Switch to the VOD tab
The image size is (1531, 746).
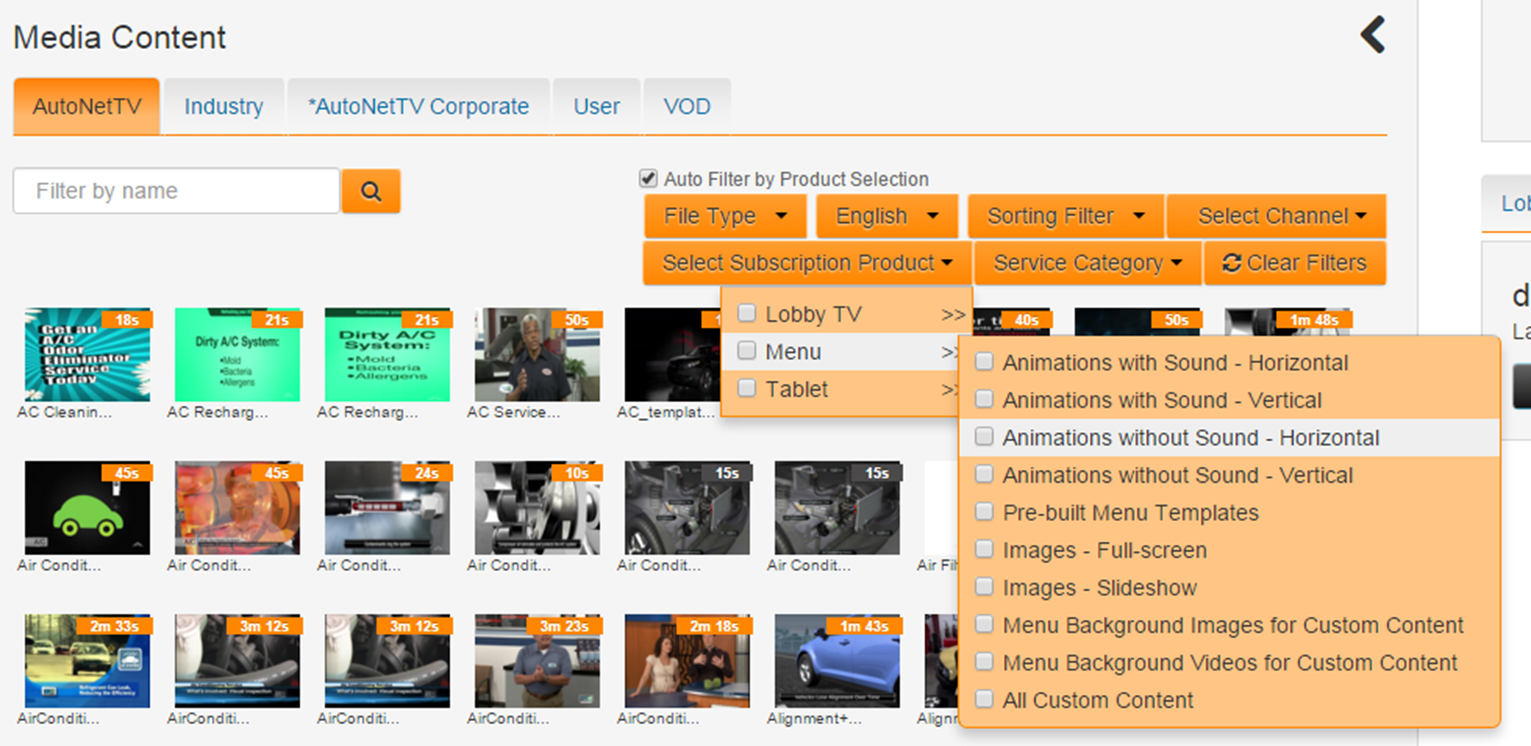[x=687, y=106]
